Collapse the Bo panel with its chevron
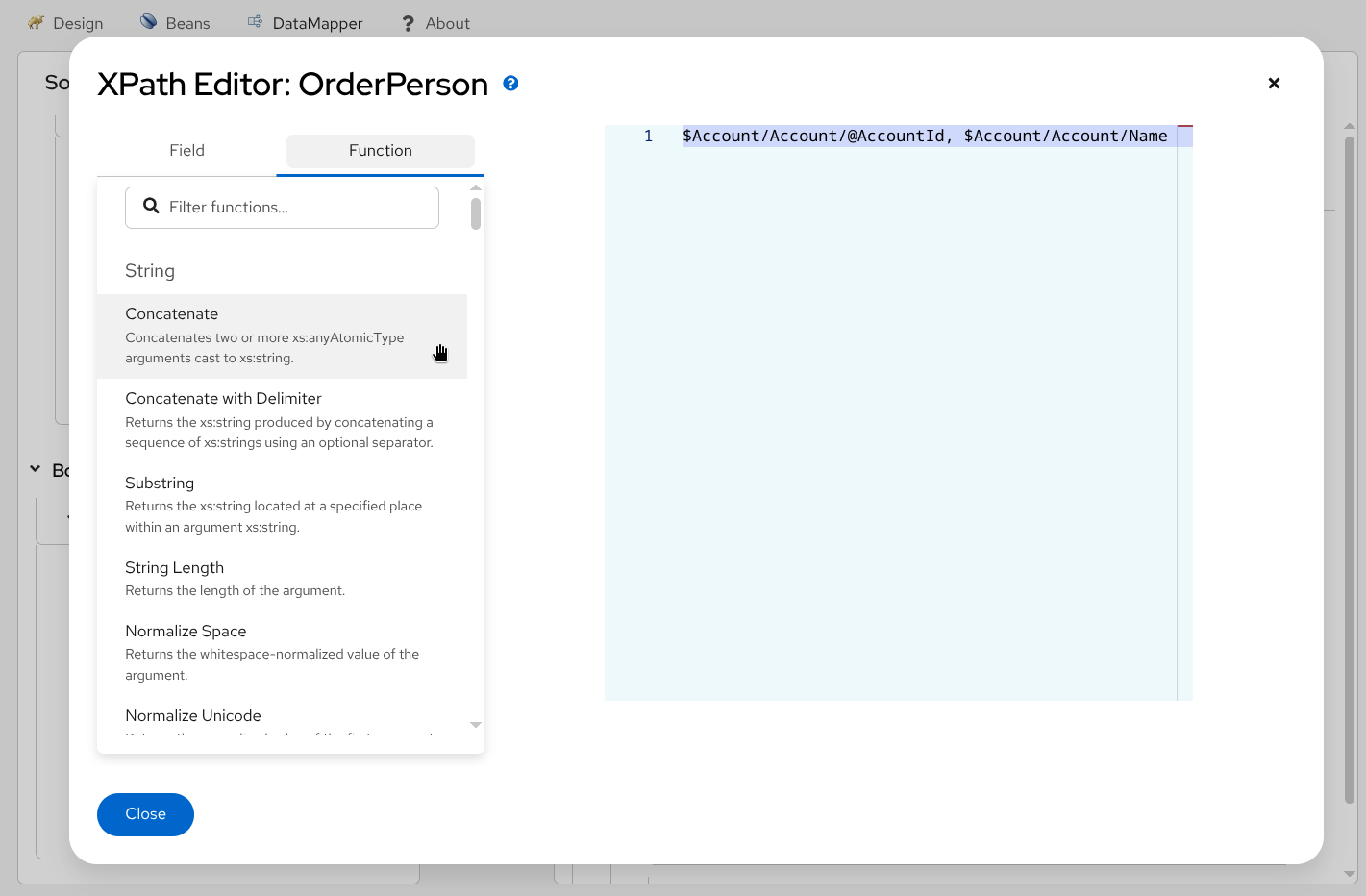1366x896 pixels. (35, 470)
